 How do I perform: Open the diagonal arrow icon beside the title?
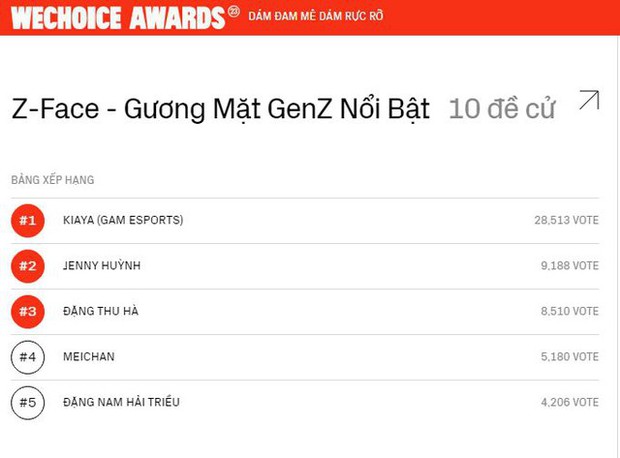click(589, 100)
